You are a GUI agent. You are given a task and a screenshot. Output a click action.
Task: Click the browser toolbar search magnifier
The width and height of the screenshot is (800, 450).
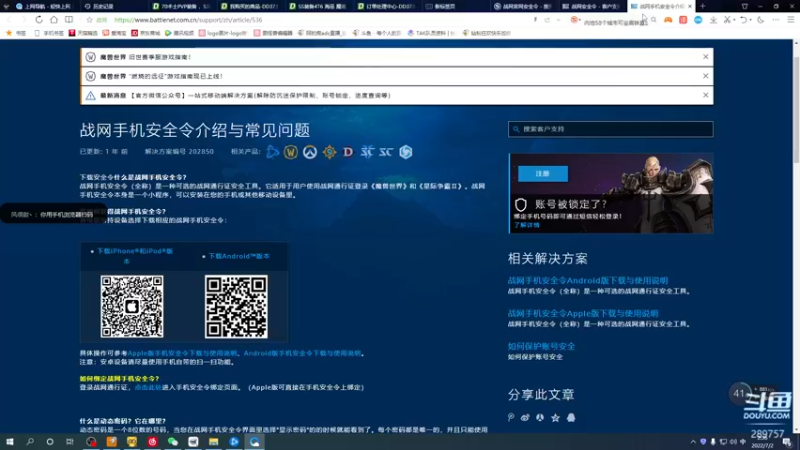coord(654,19)
